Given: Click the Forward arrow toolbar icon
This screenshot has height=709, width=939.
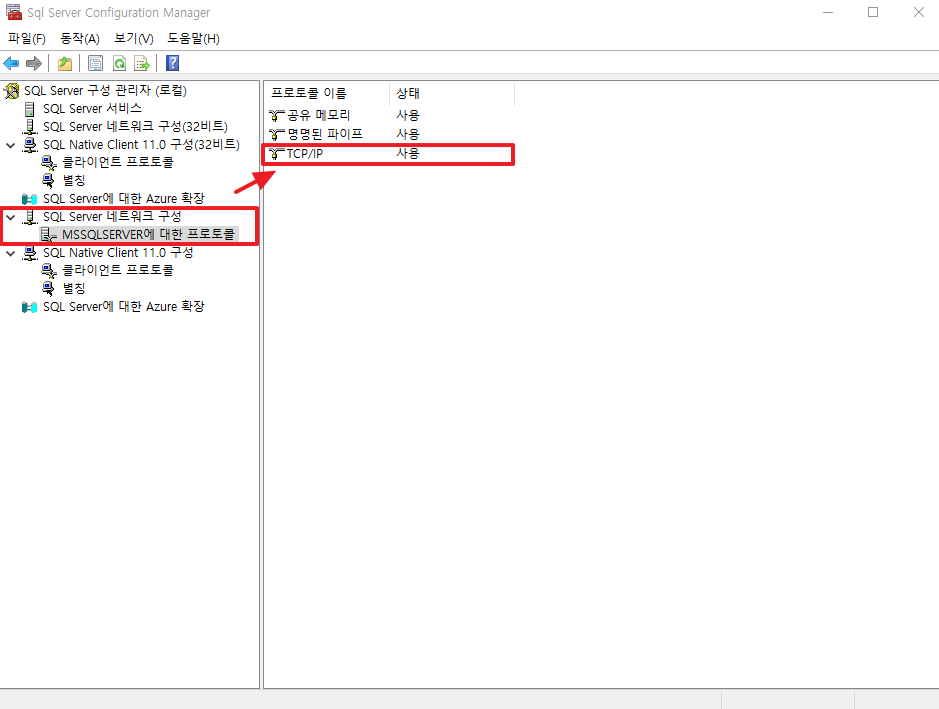Looking at the screenshot, I should 34,63.
